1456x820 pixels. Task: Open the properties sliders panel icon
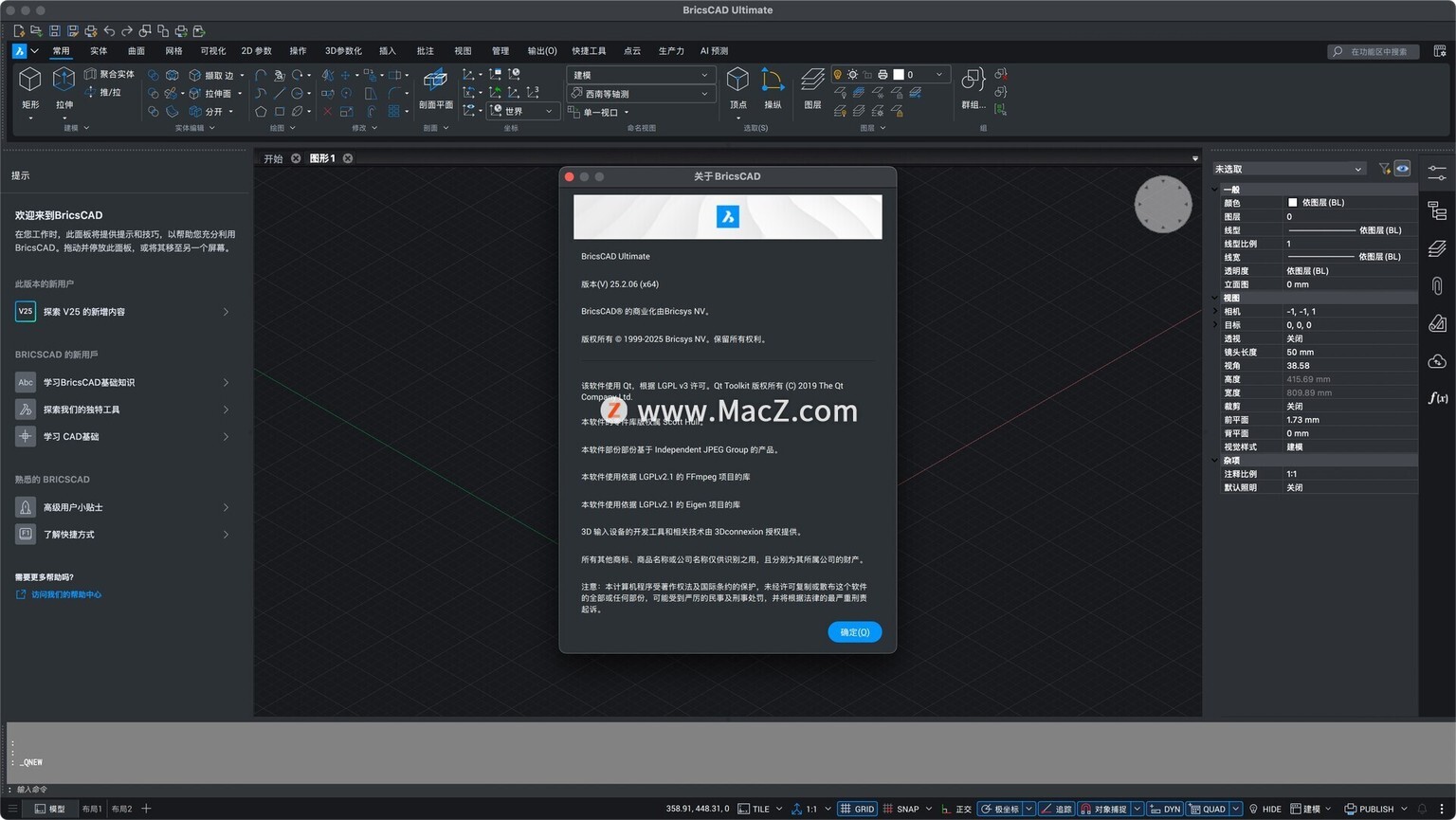(x=1437, y=172)
